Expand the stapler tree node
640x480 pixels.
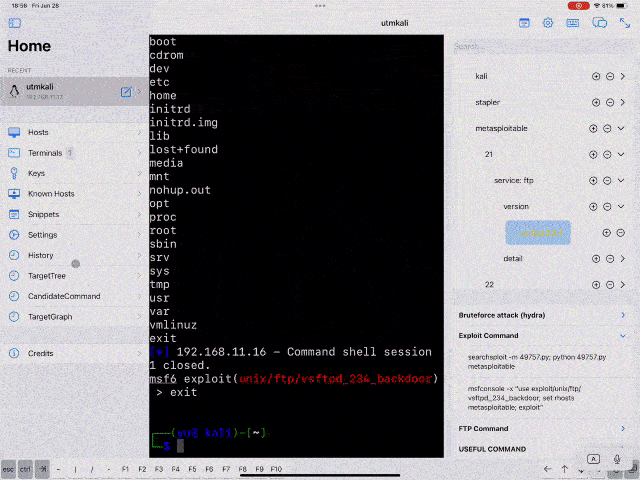(623, 102)
